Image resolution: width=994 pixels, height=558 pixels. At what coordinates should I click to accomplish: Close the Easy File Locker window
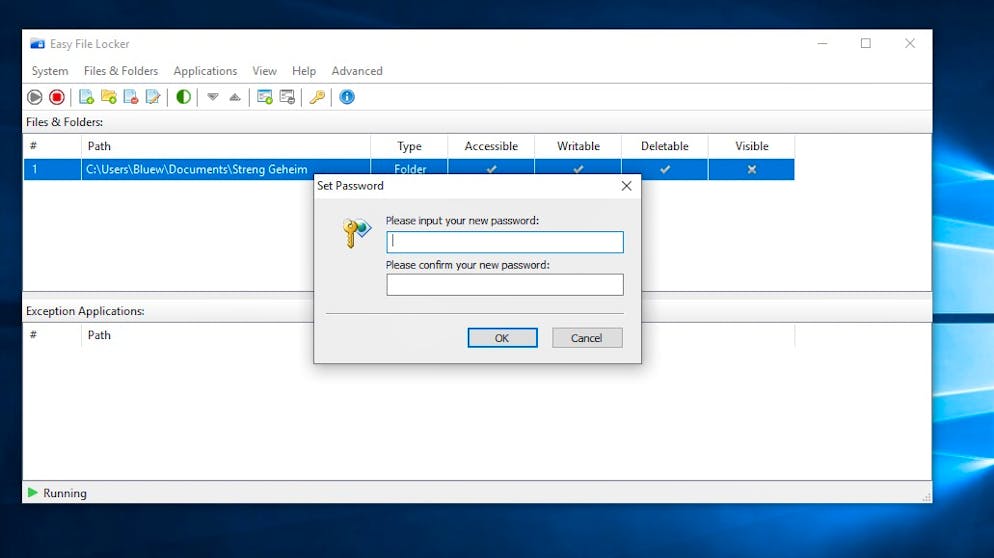coord(910,44)
